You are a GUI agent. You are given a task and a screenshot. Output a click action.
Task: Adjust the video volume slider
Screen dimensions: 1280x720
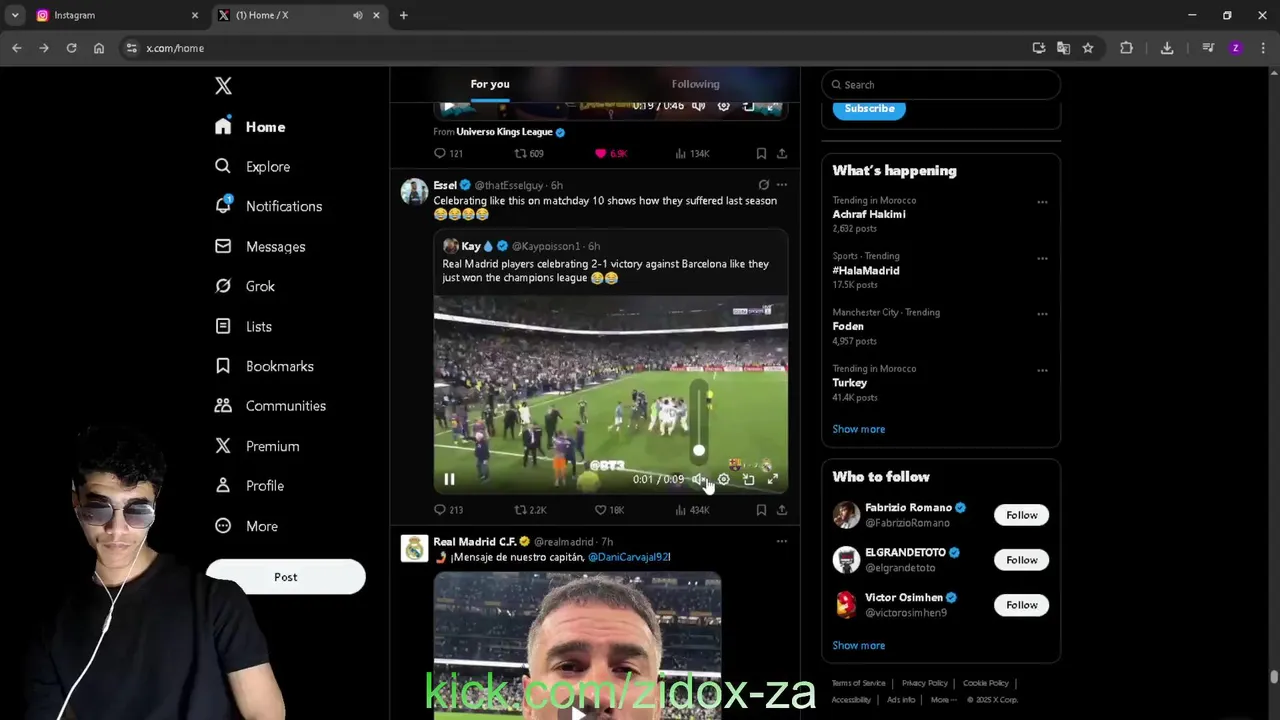[699, 420]
